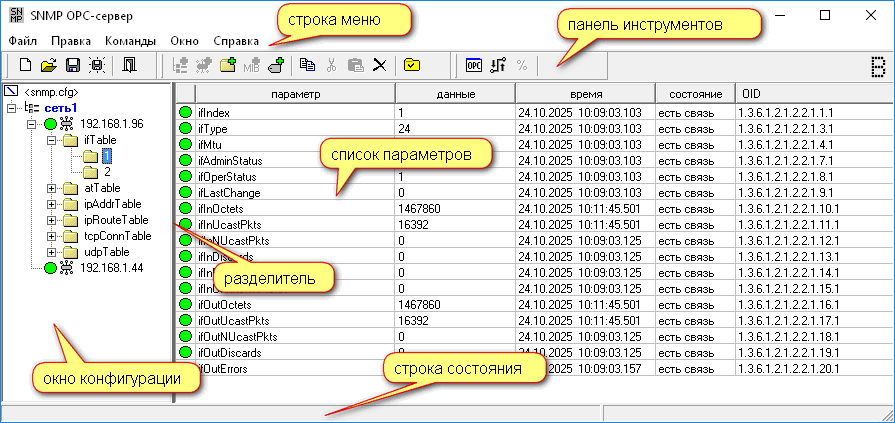Click the green status circle of device 192.168.1.44

click(50, 268)
